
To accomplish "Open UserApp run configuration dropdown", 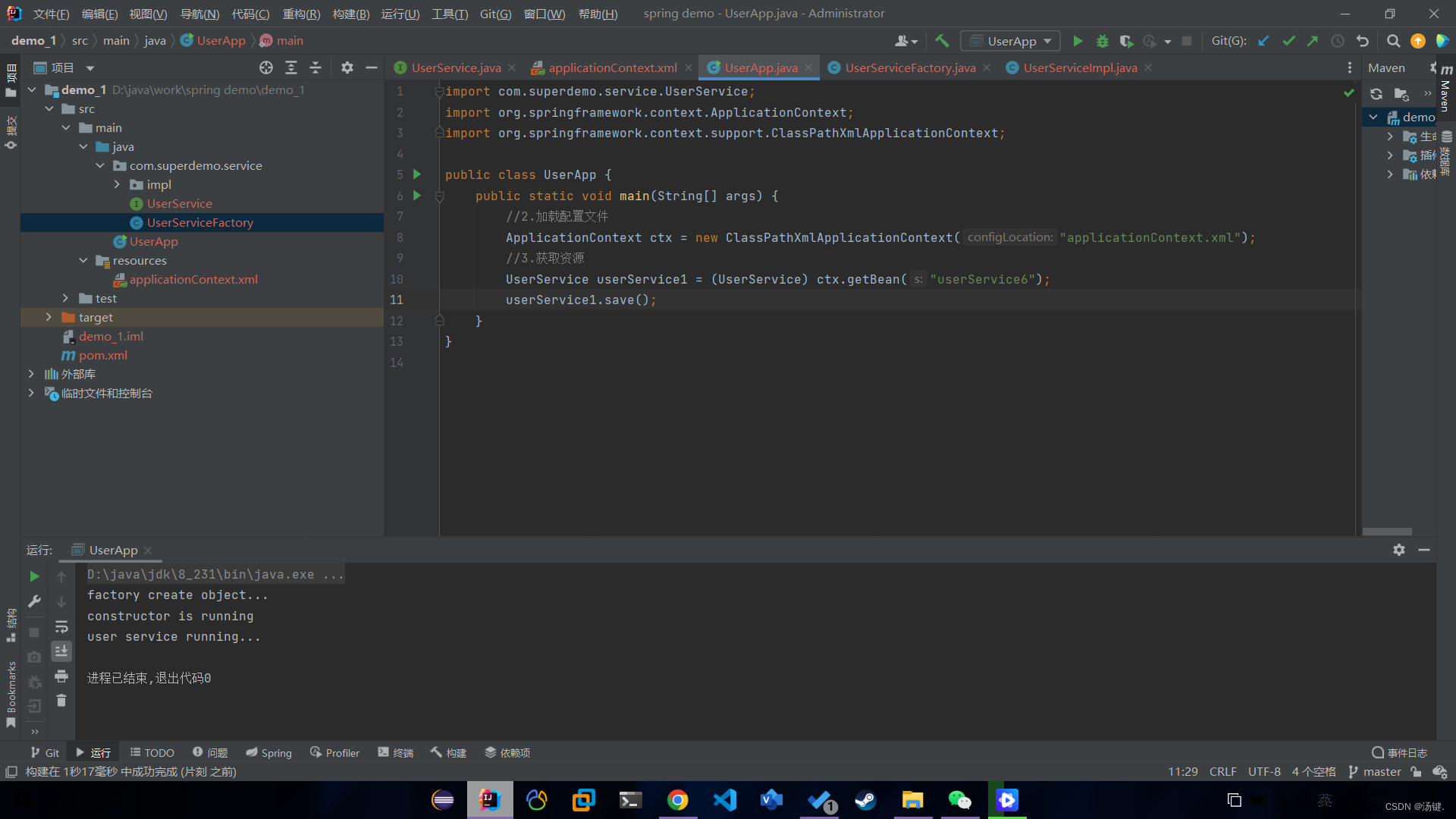I will coord(1010,41).
